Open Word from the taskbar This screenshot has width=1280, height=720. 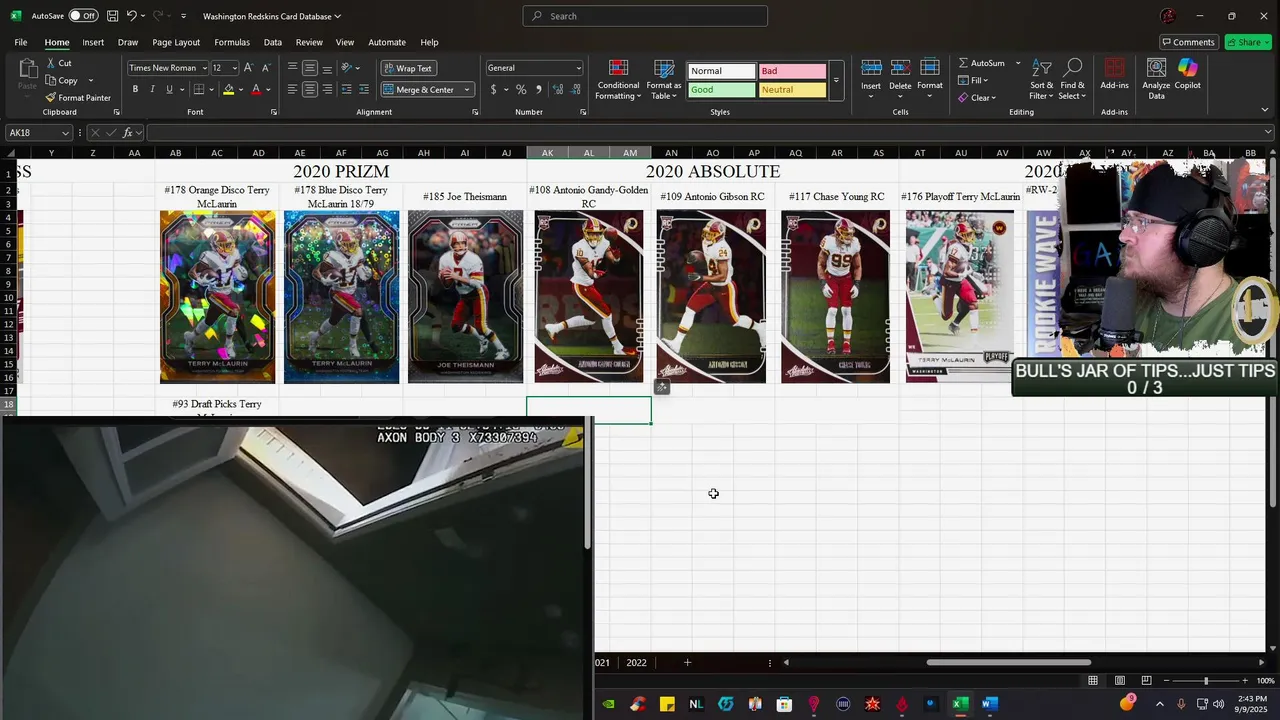(989, 704)
